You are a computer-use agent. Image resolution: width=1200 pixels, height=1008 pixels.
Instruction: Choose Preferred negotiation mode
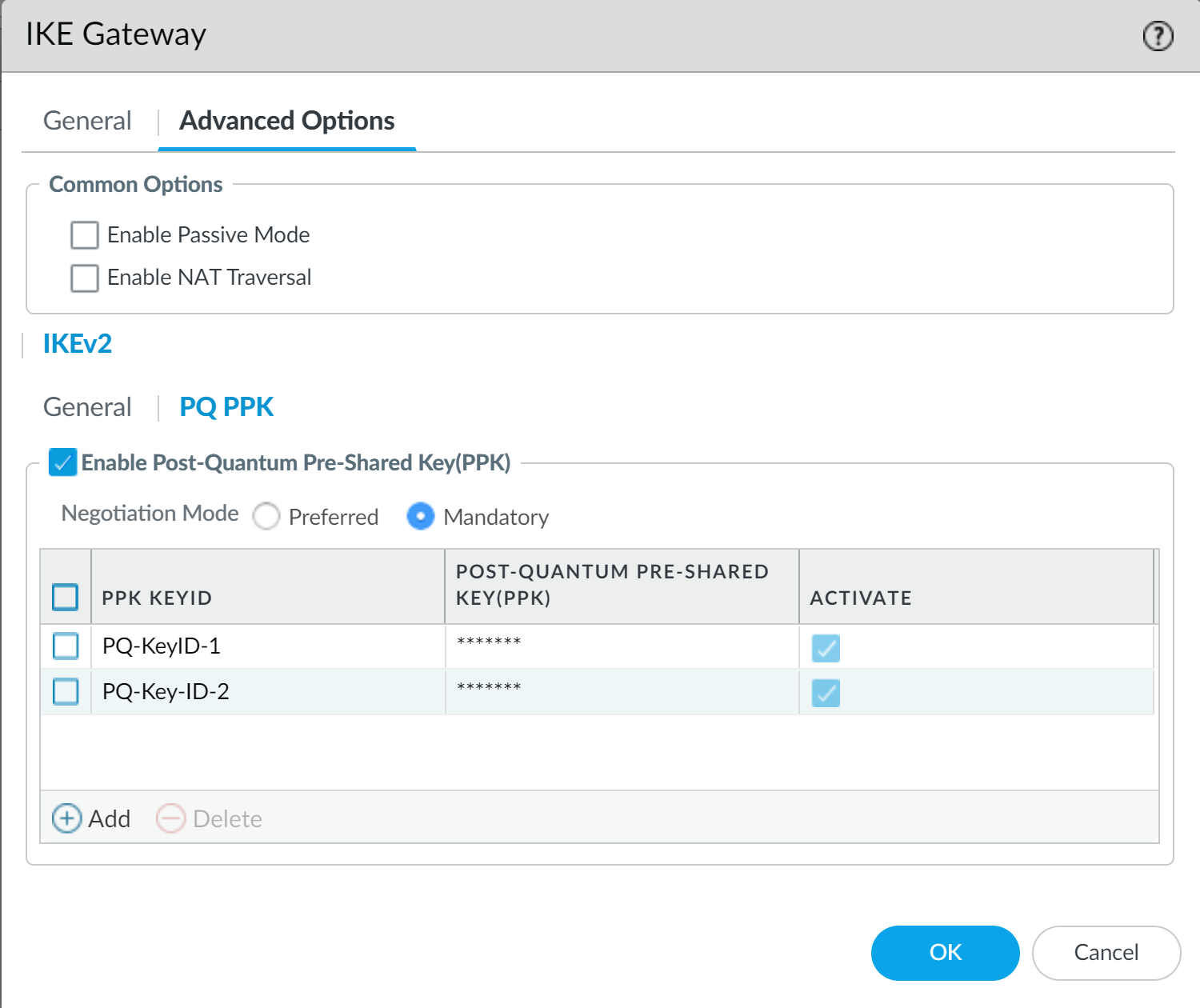pyautogui.click(x=266, y=517)
